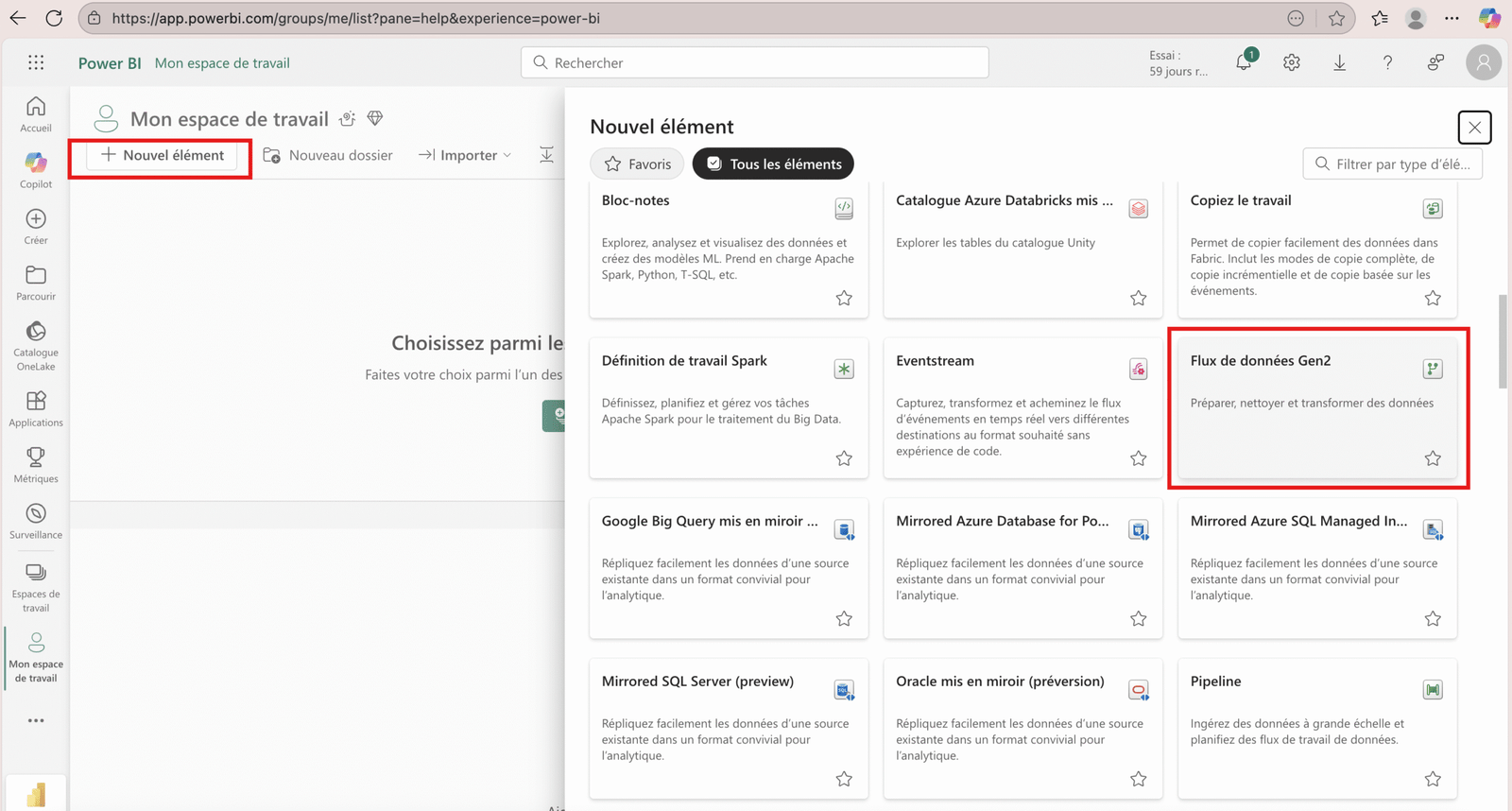The height and width of the screenshot is (811, 1512).
Task: Open settings gear in Power BI header
Action: [1292, 62]
